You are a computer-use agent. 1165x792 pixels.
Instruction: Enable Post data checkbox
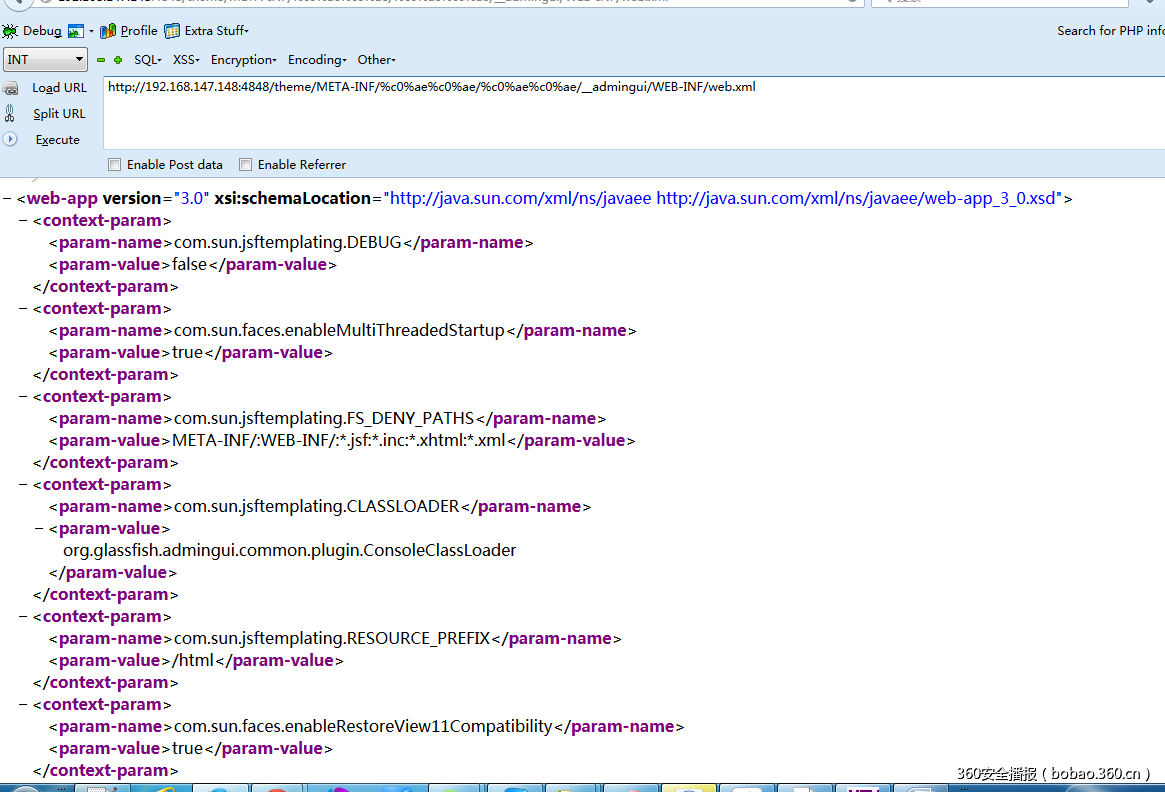[114, 164]
